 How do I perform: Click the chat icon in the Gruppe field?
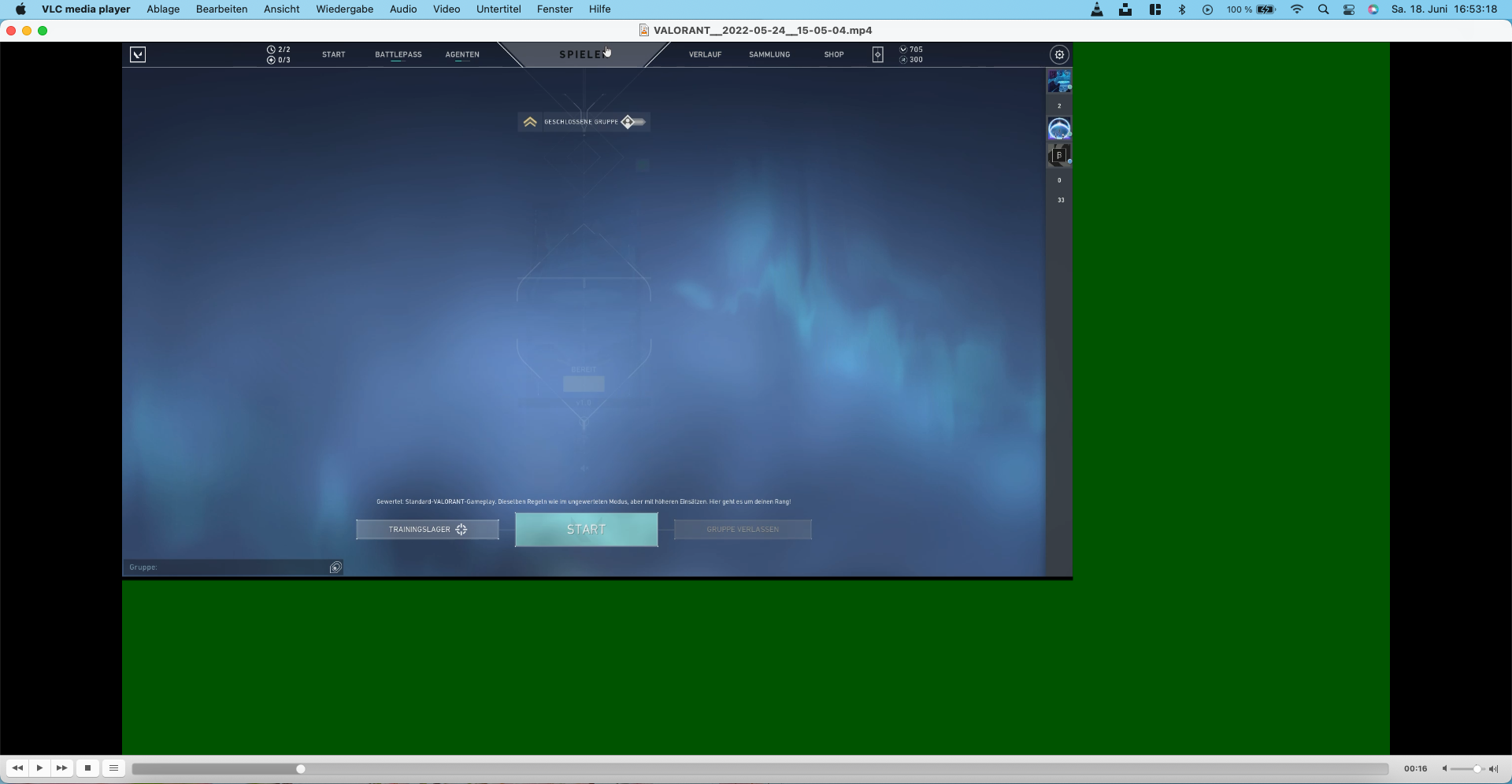pos(335,568)
